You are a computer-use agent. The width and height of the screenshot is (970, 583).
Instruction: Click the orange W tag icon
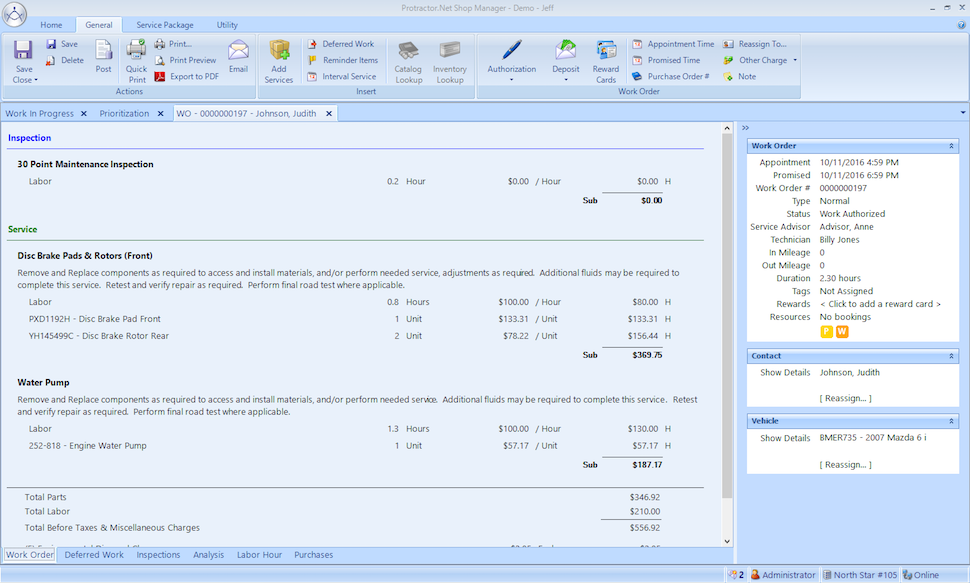842,332
